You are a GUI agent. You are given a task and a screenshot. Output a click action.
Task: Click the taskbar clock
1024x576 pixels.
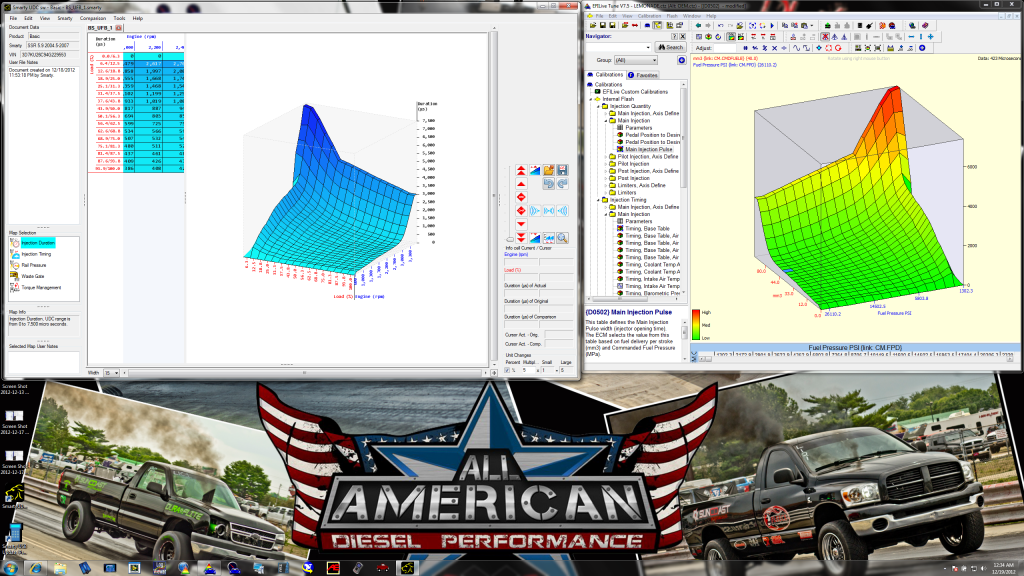coord(1002,568)
